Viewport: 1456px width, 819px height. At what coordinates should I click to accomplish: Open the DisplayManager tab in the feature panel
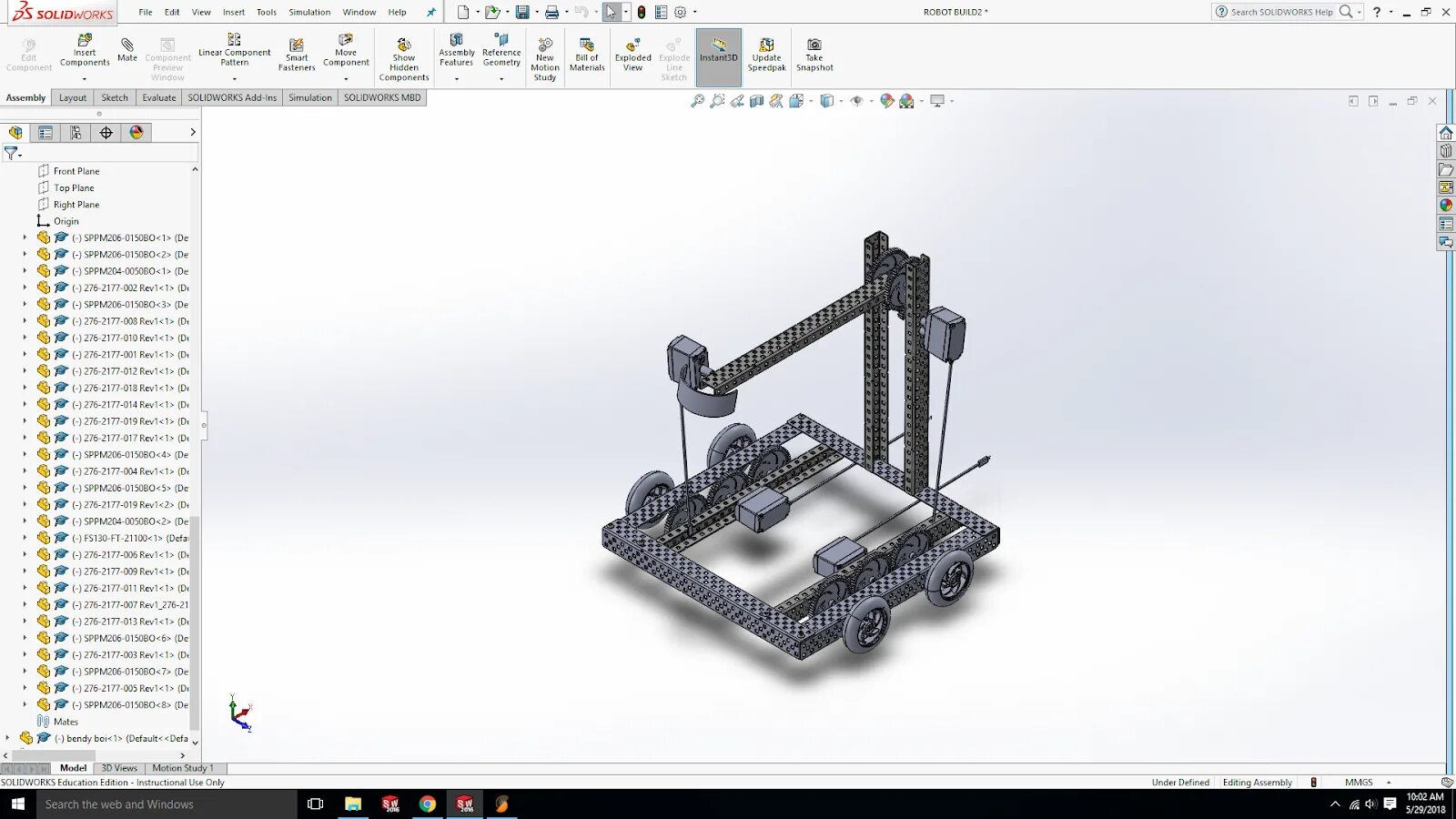[x=136, y=132]
